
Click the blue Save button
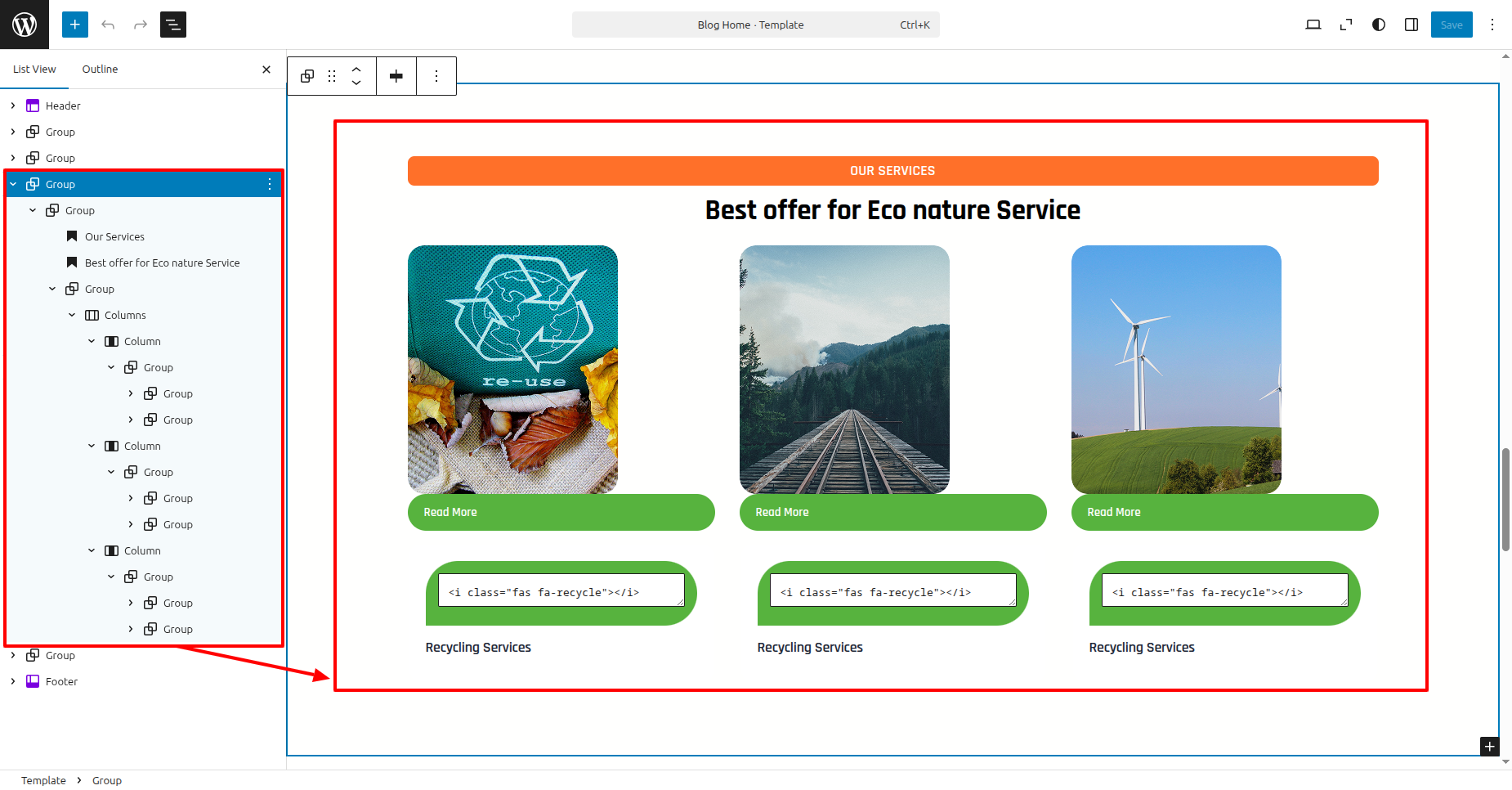pyautogui.click(x=1452, y=25)
